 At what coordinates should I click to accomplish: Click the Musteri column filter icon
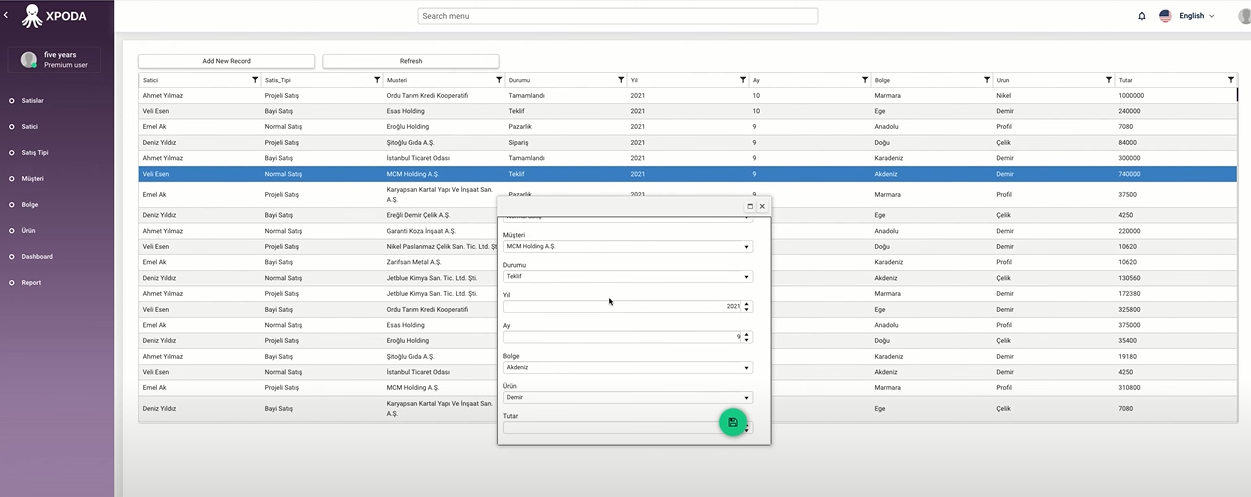[x=499, y=80]
